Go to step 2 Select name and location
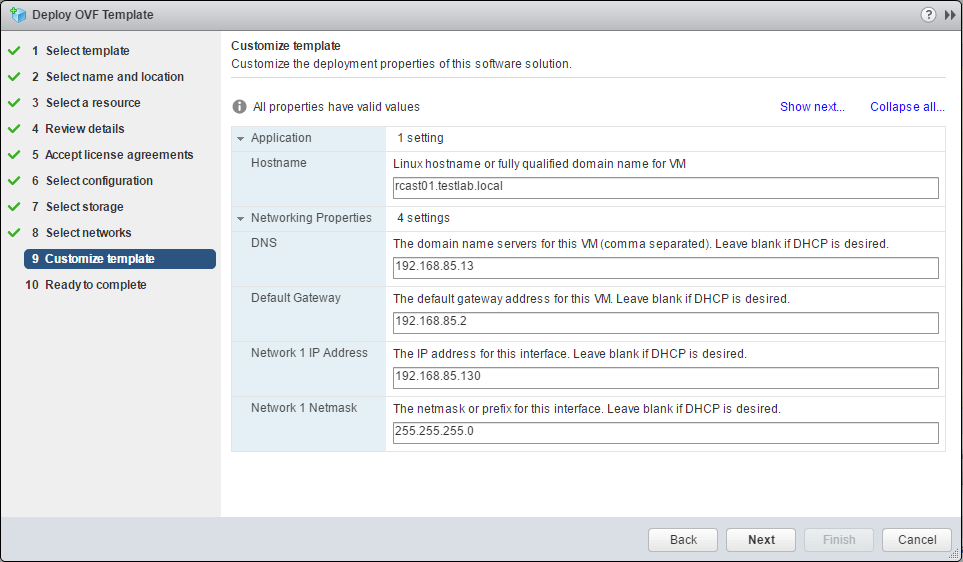 click(114, 77)
